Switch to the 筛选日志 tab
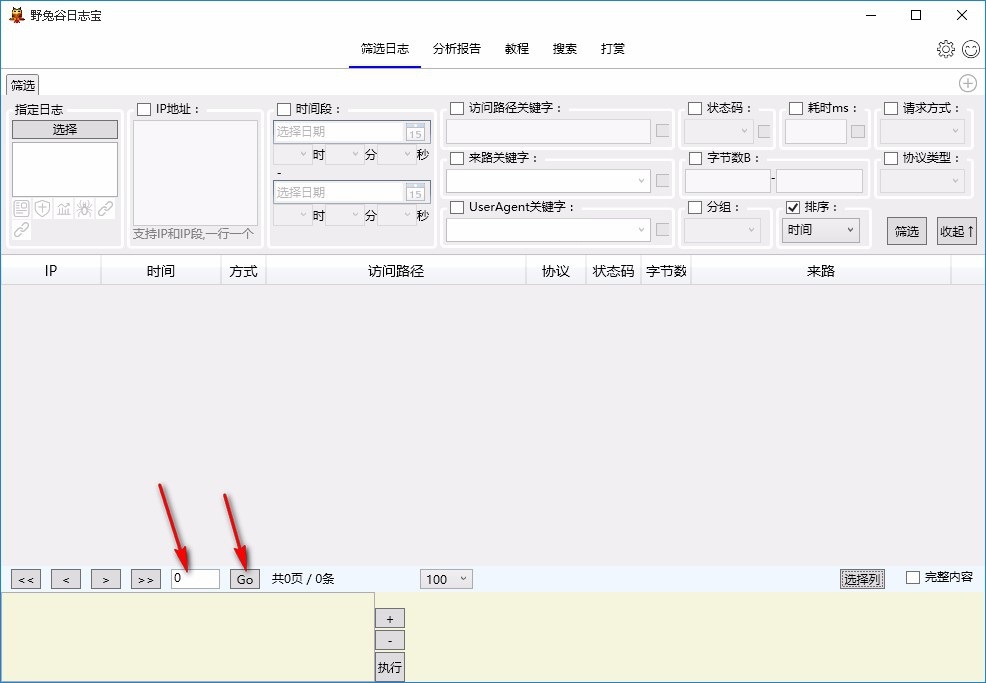 coord(385,49)
